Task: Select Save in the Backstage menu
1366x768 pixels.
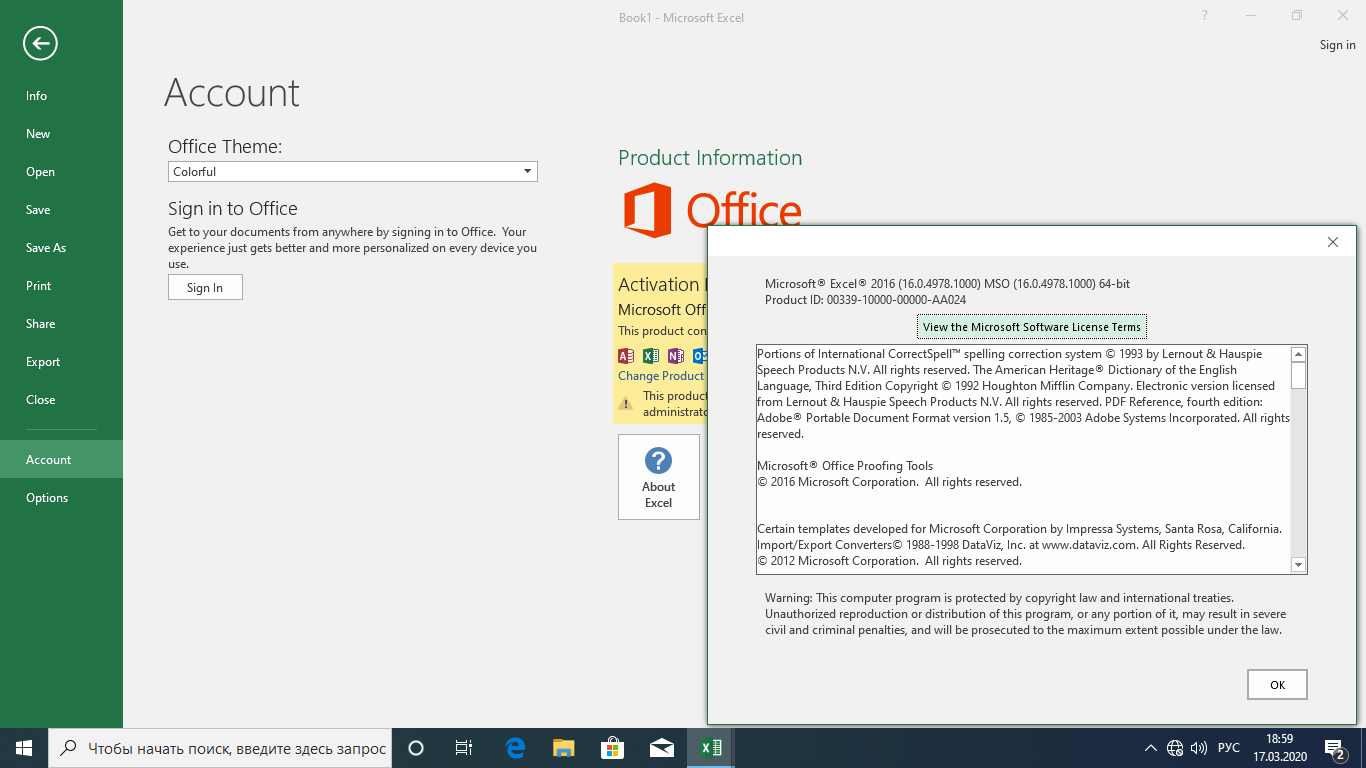Action: [61, 210]
